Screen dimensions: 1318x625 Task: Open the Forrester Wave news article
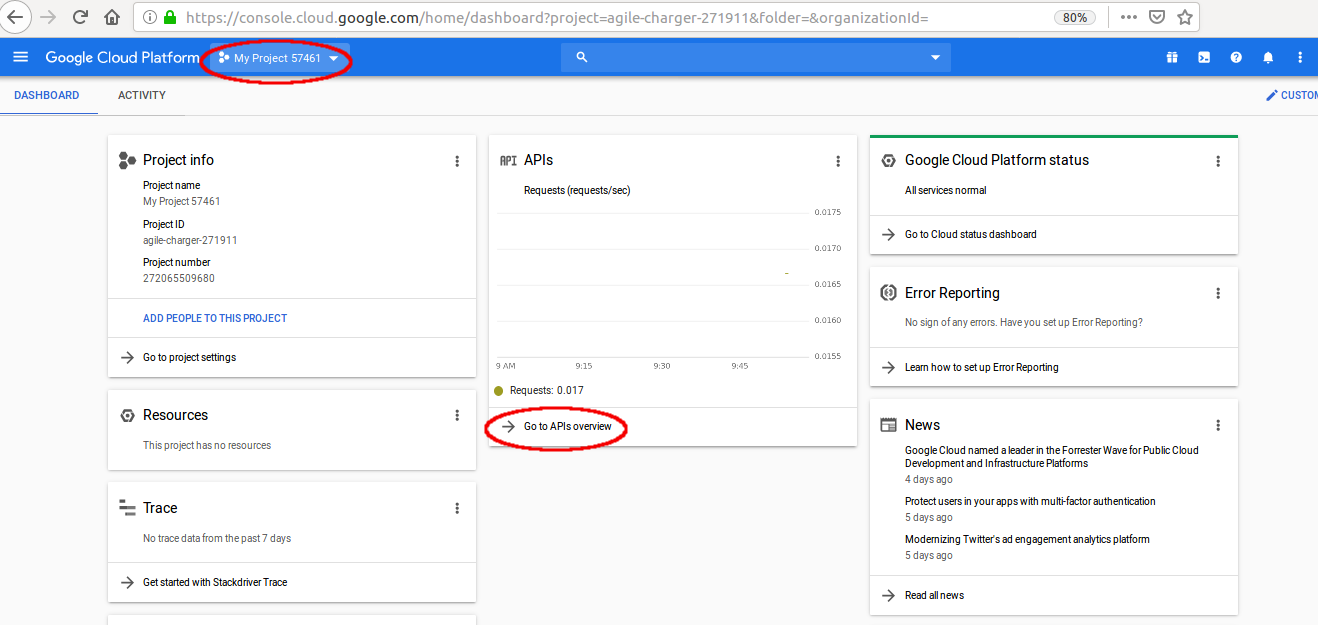click(1052, 457)
